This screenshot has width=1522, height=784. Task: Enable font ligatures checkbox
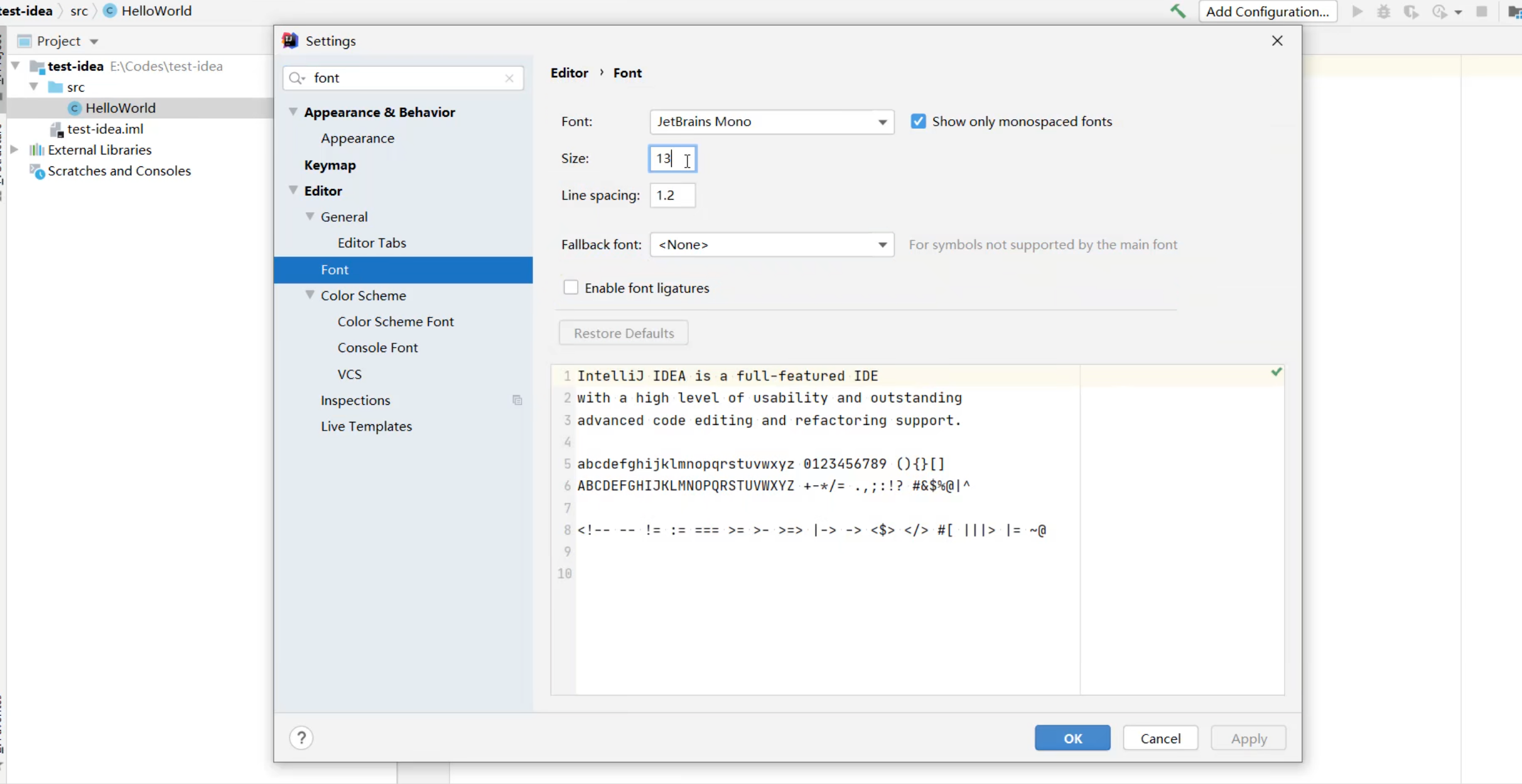(571, 287)
